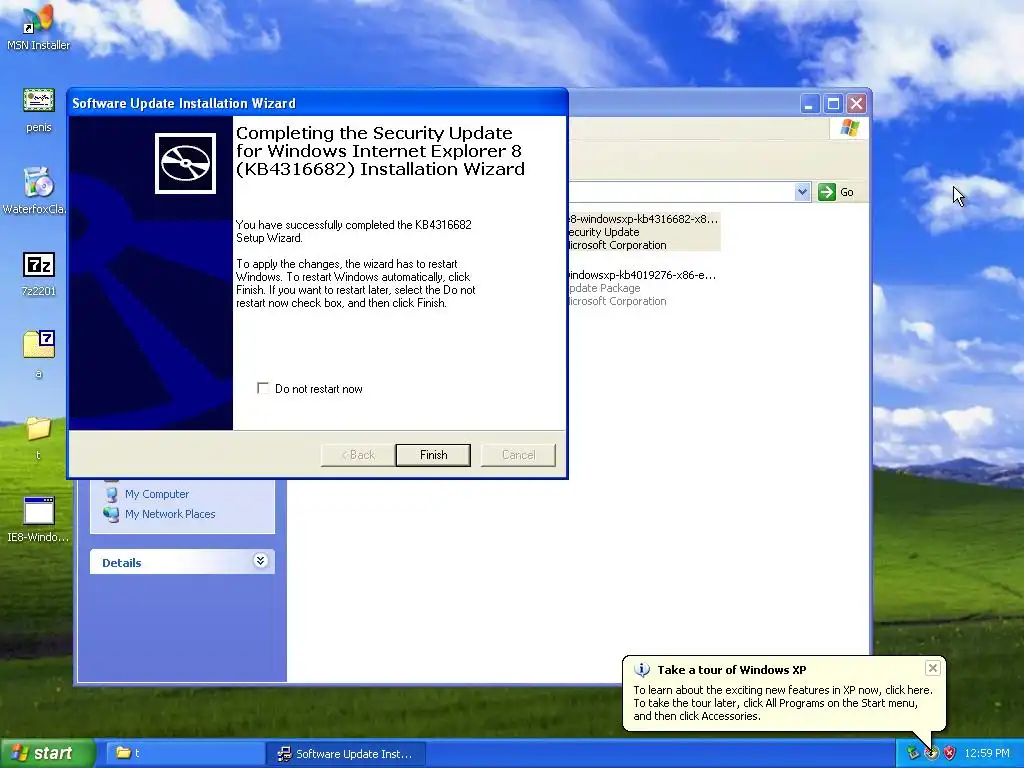
Task: Open the Start menu
Action: [x=48, y=753]
